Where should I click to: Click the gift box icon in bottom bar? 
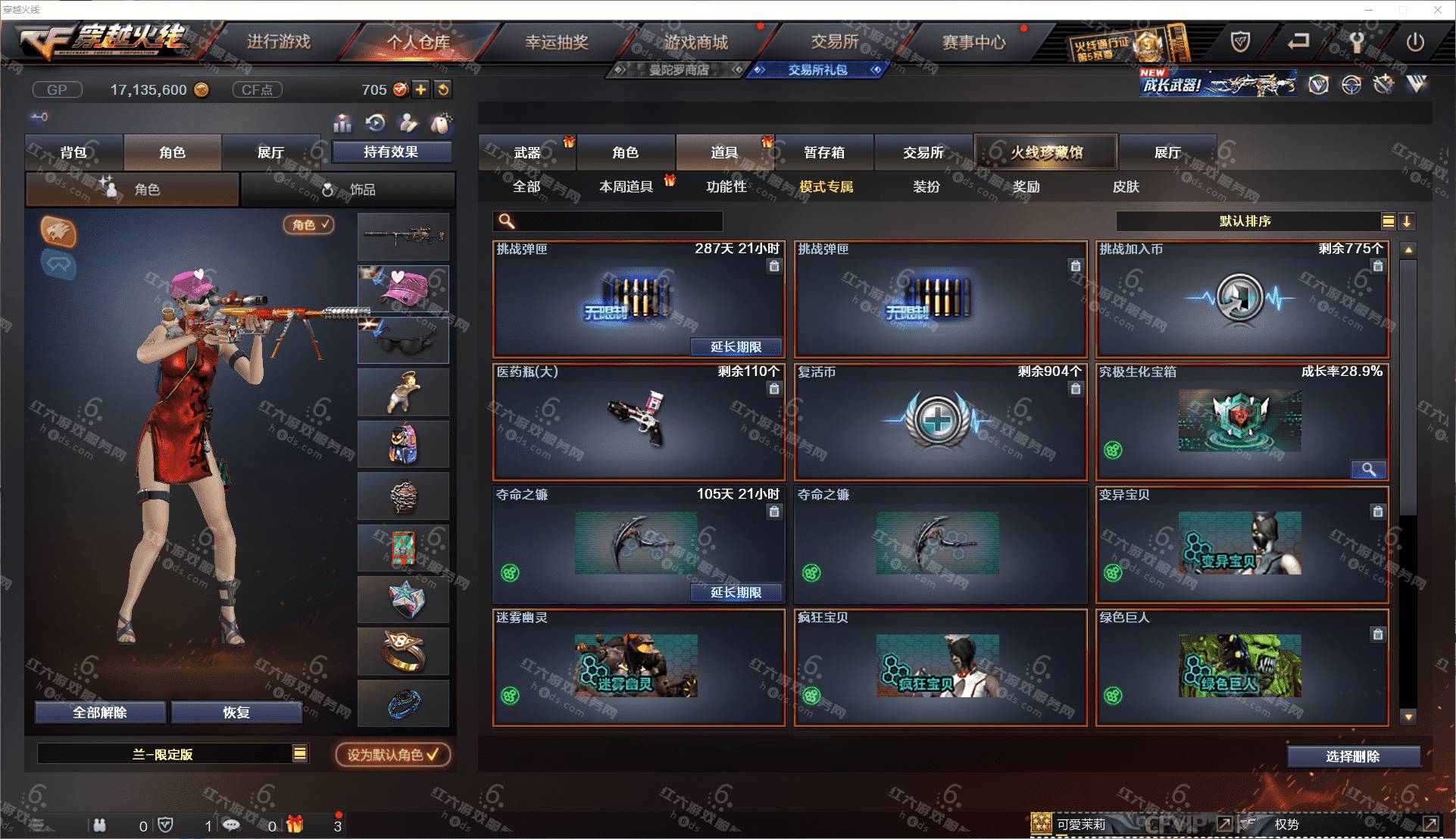(x=295, y=824)
